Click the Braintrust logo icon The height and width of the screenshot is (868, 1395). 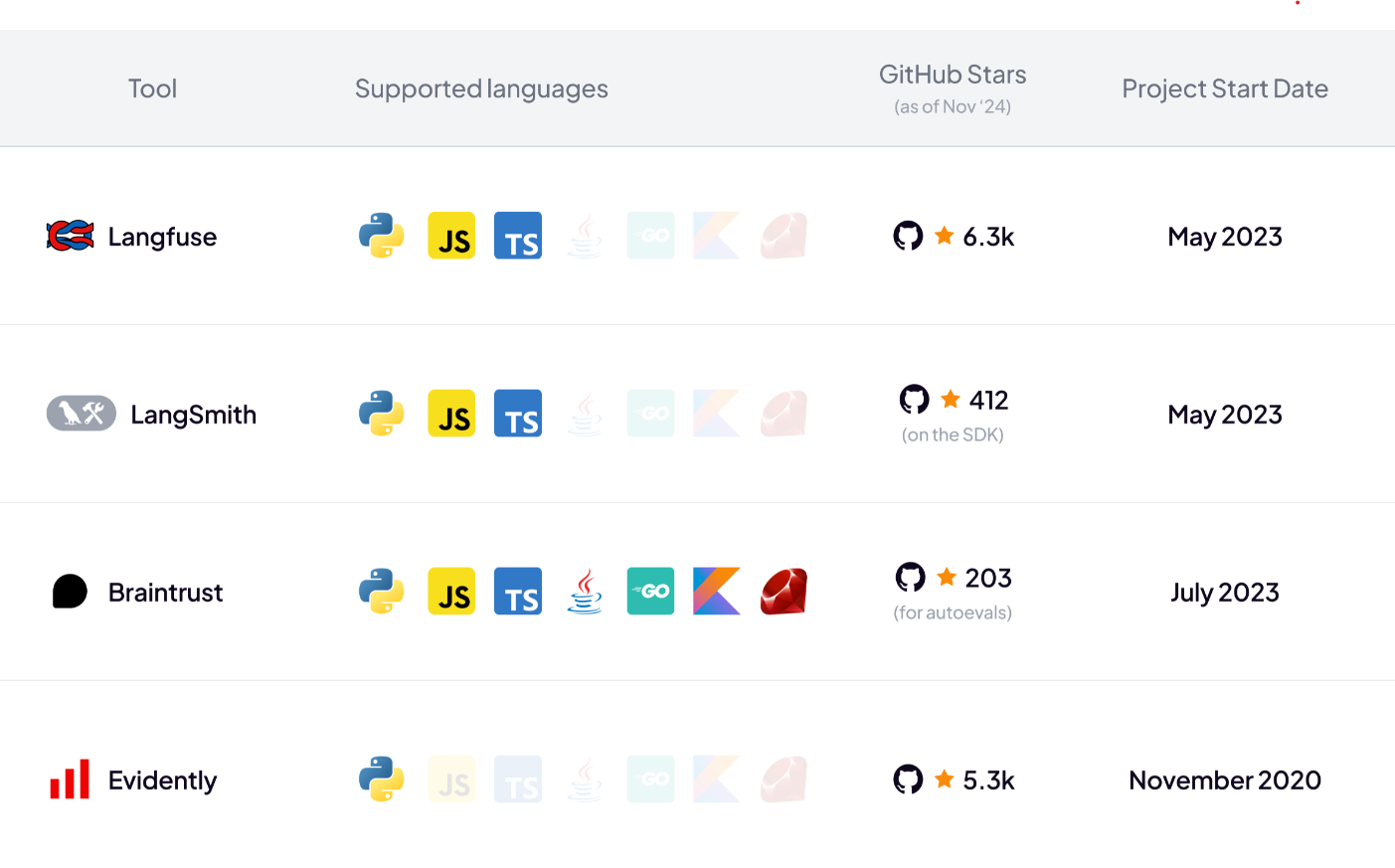pyautogui.click(x=70, y=591)
